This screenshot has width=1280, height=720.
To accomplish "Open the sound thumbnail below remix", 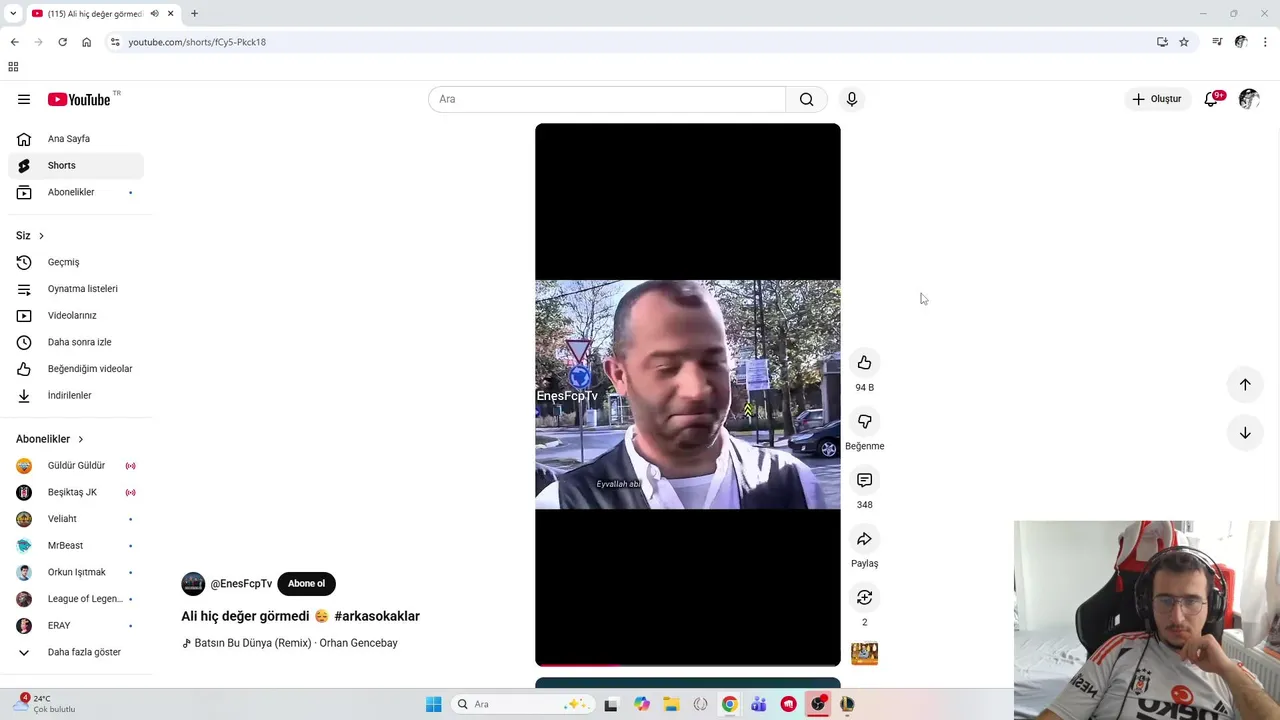I will pyautogui.click(x=864, y=654).
